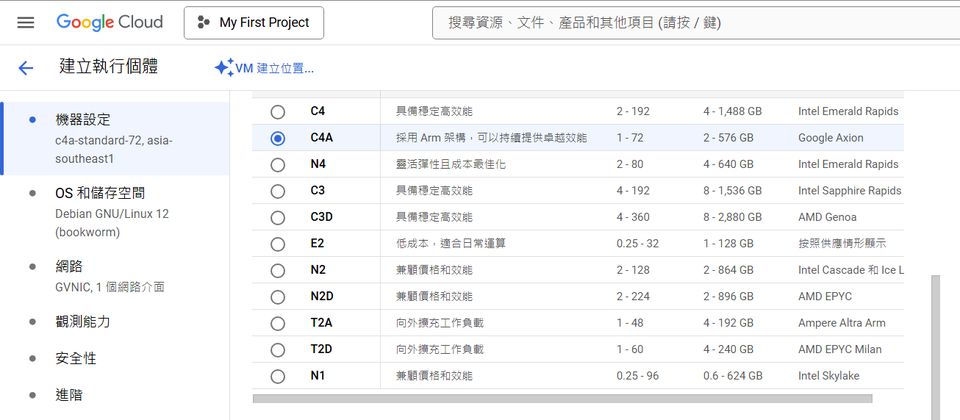This screenshot has height=420, width=960.
Task: Click the 建立執行個體 page title
Action: 108,67
